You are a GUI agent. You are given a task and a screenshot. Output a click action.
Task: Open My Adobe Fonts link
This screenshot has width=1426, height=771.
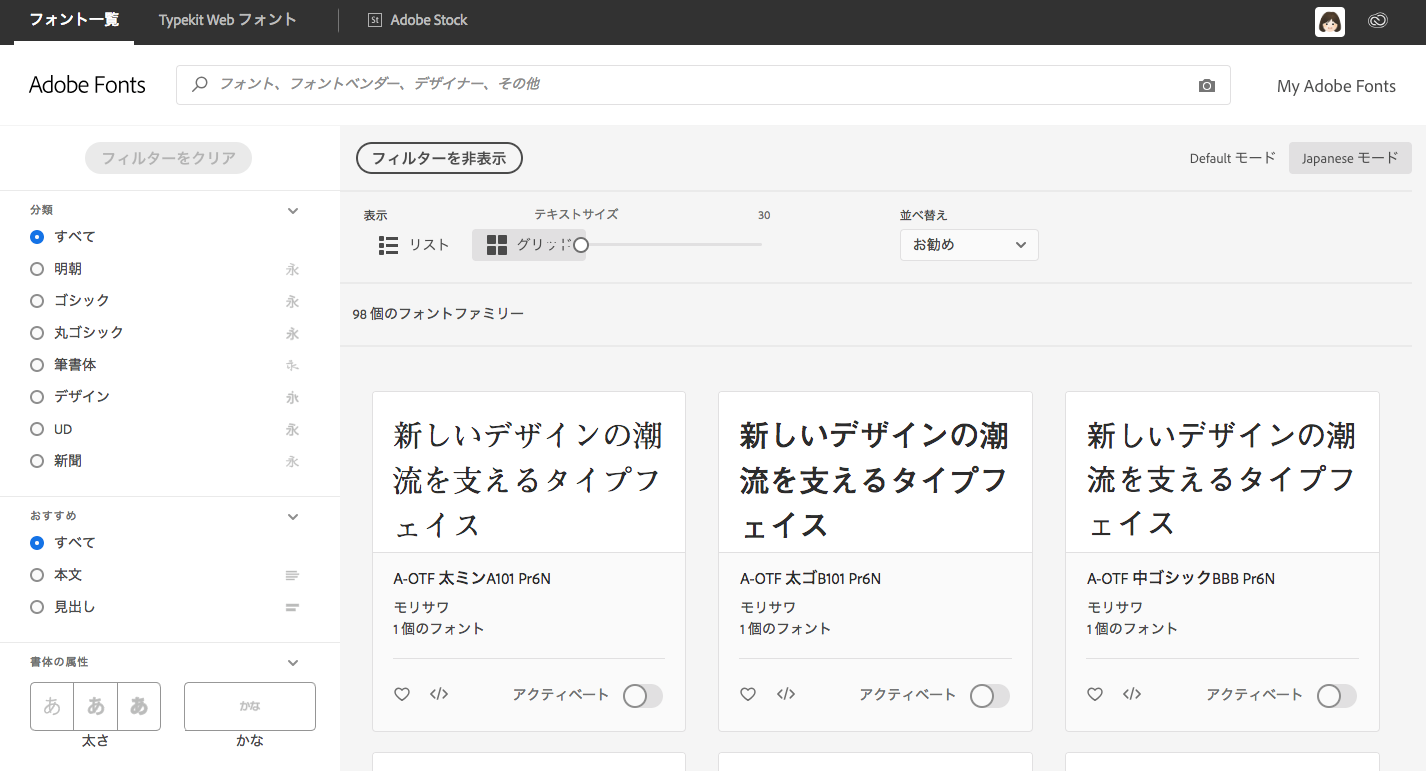(1336, 86)
